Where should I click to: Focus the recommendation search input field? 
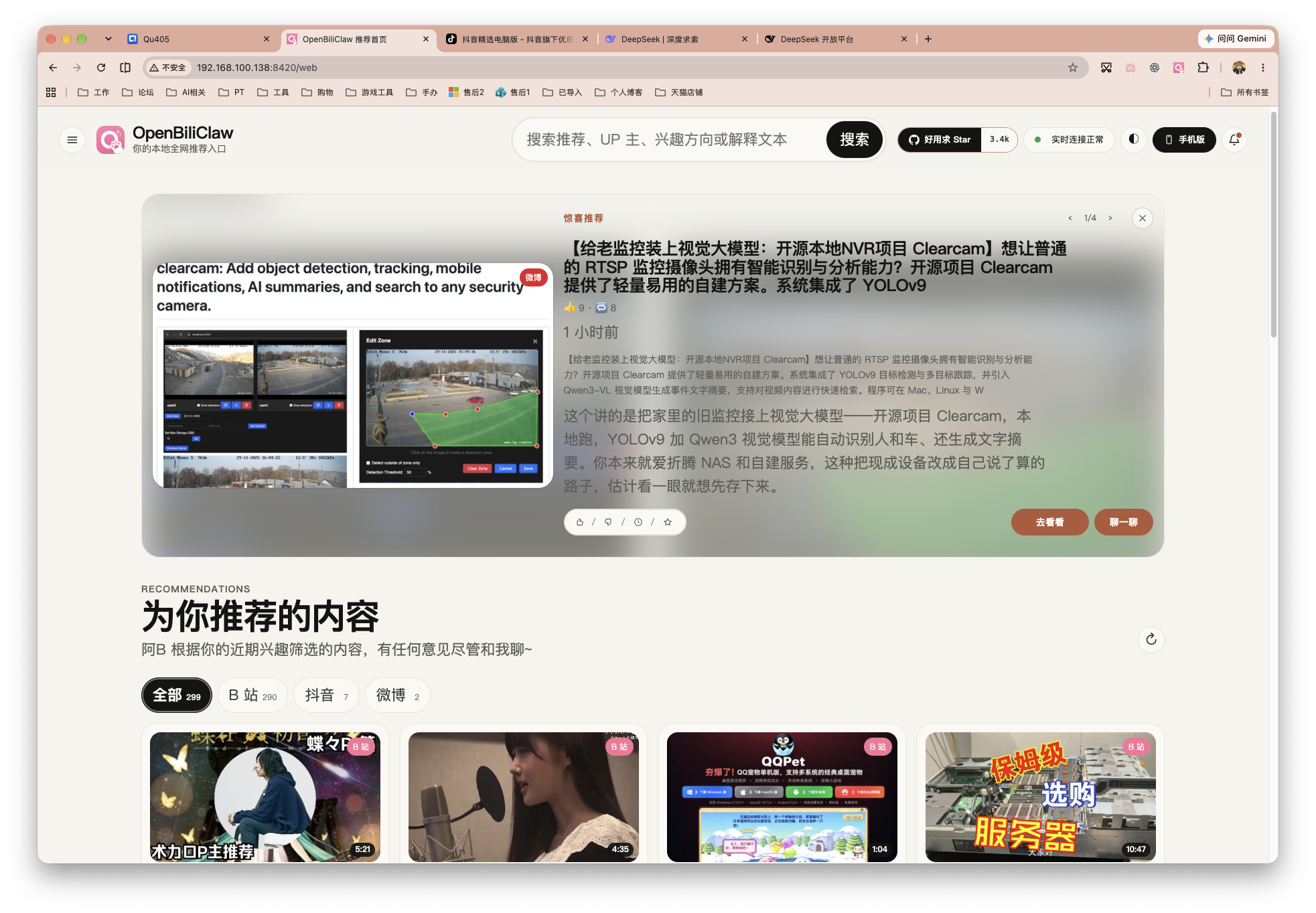click(670, 140)
